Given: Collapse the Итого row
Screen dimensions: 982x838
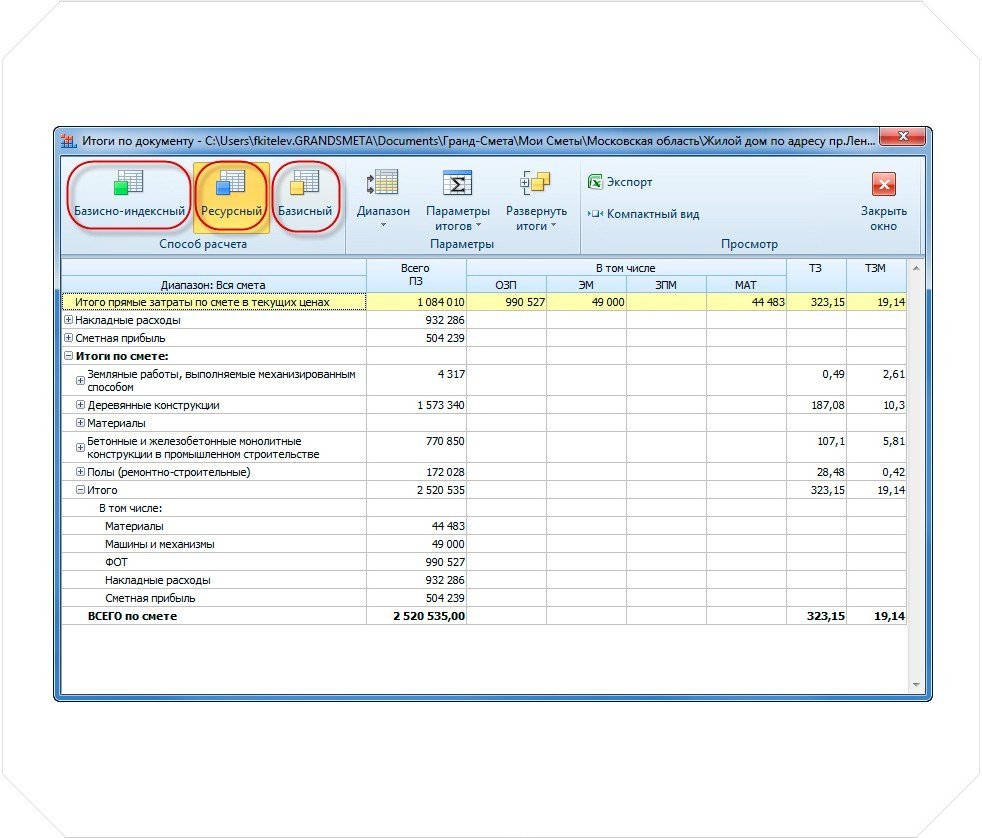Looking at the screenshot, I should click(x=80, y=490).
